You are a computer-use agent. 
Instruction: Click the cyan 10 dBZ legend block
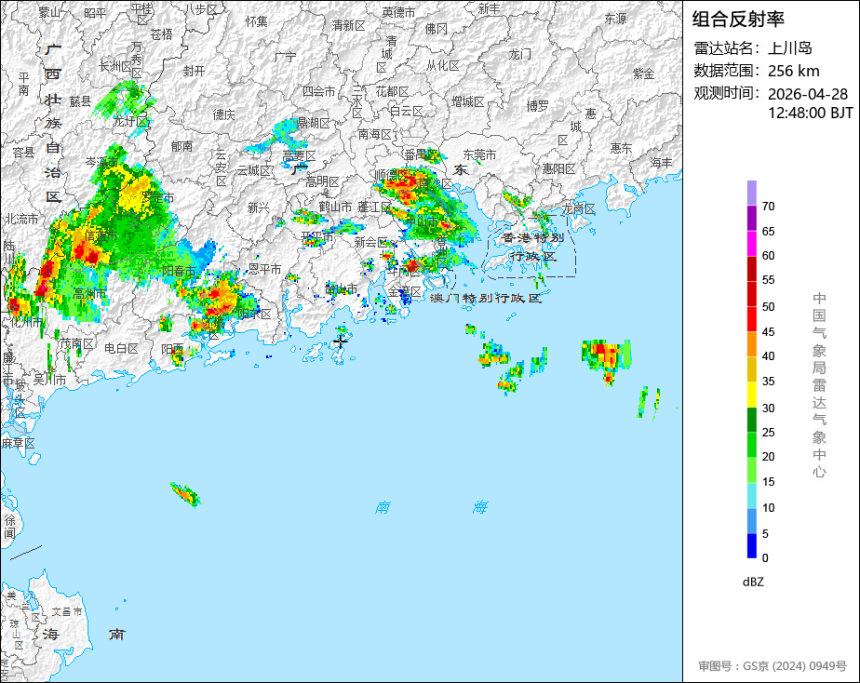[x=751, y=495]
